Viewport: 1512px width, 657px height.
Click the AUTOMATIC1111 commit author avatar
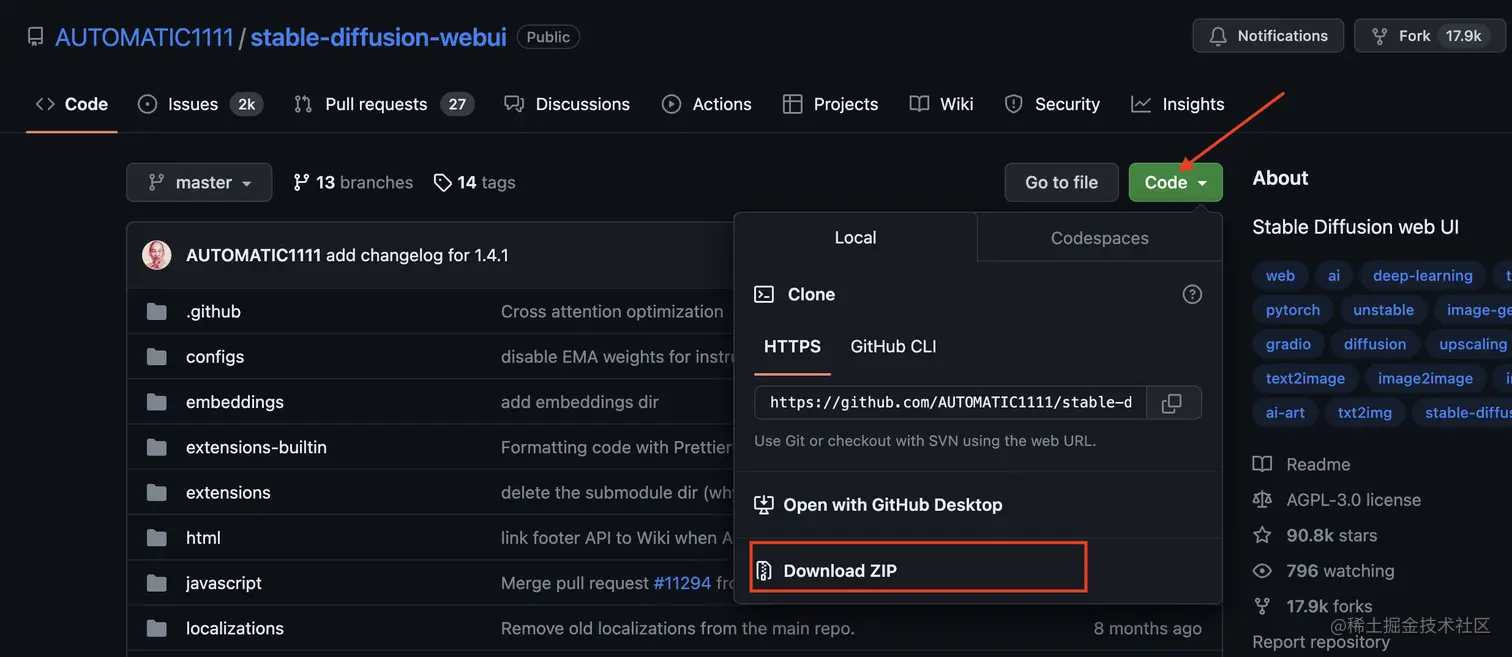click(157, 255)
